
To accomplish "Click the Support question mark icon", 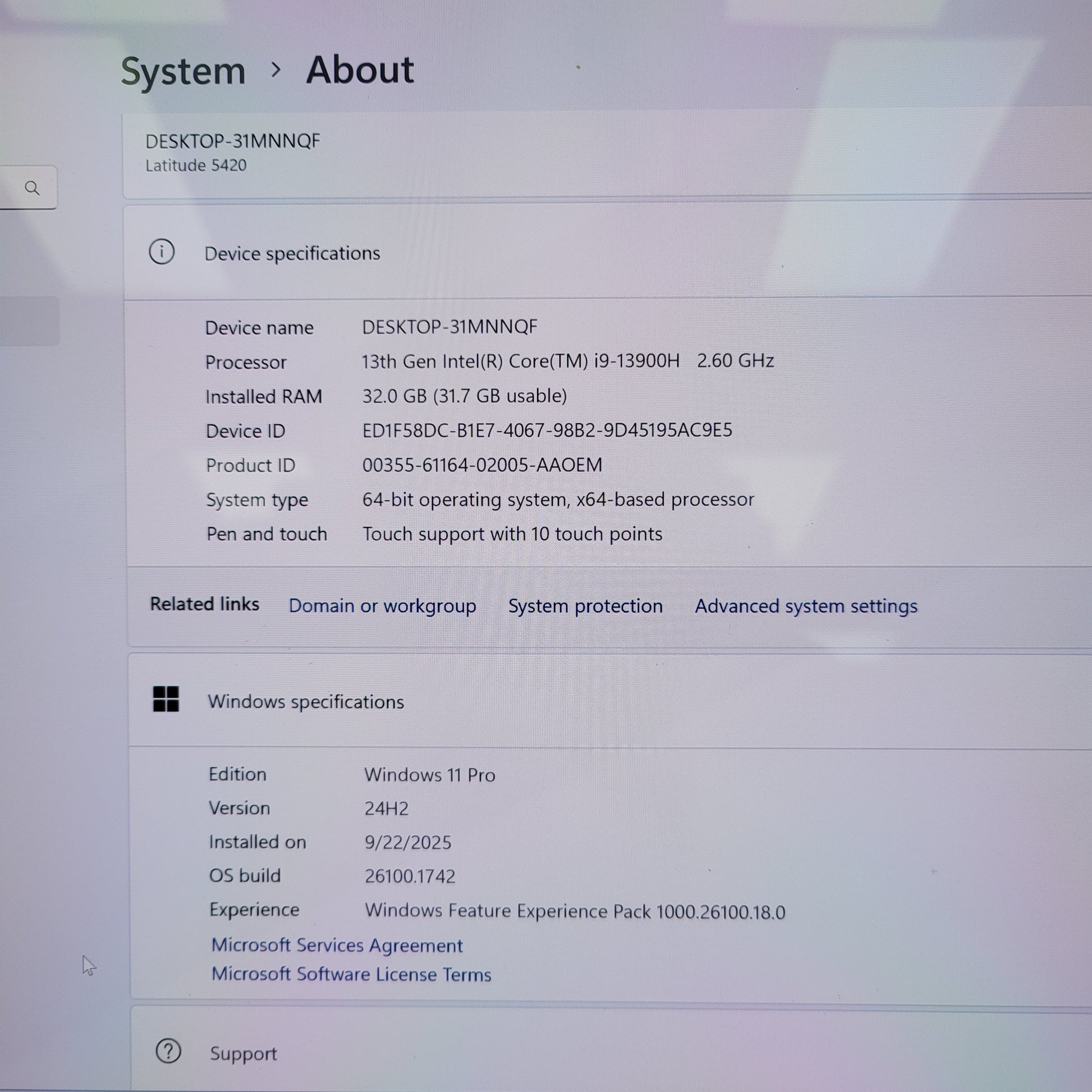I will 168,1051.
